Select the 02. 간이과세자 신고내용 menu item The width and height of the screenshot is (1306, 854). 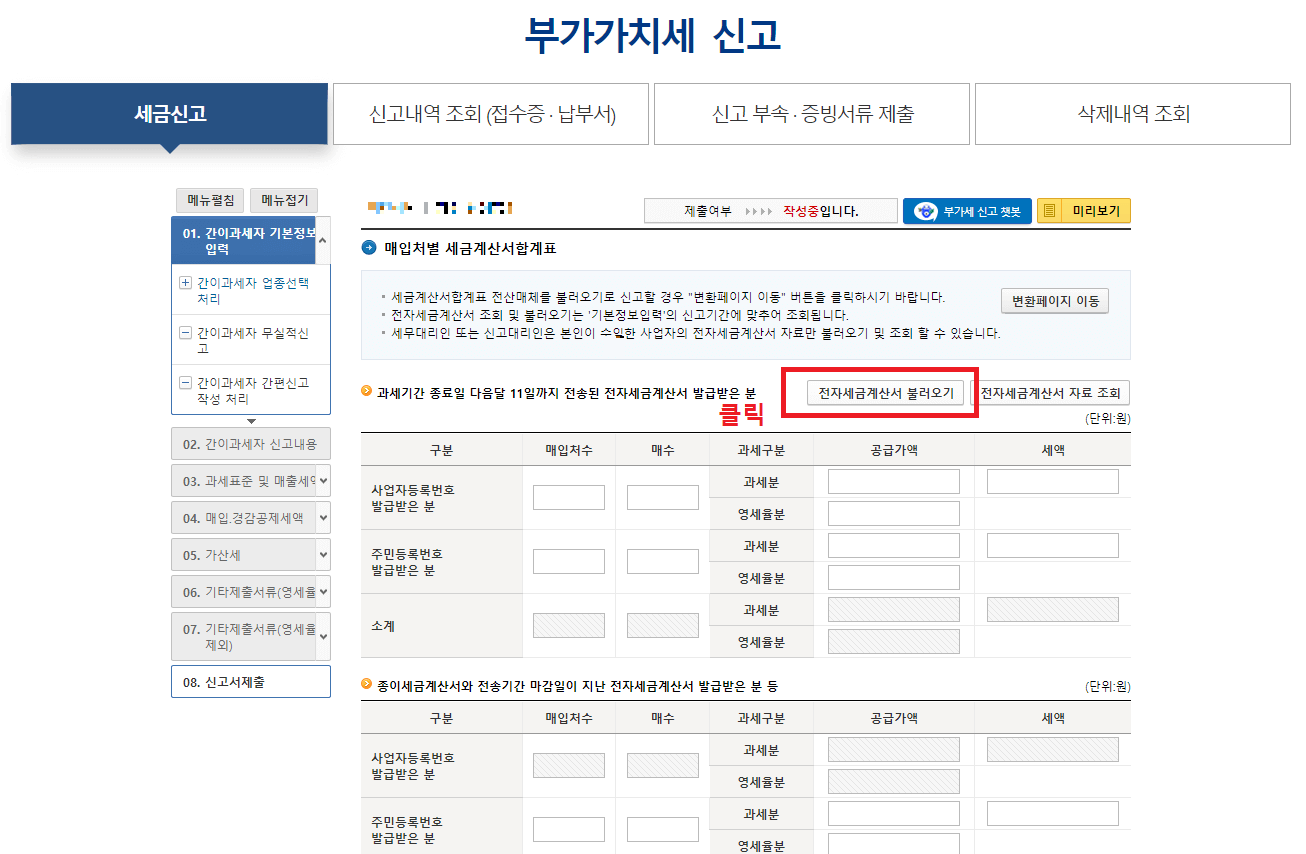click(250, 443)
